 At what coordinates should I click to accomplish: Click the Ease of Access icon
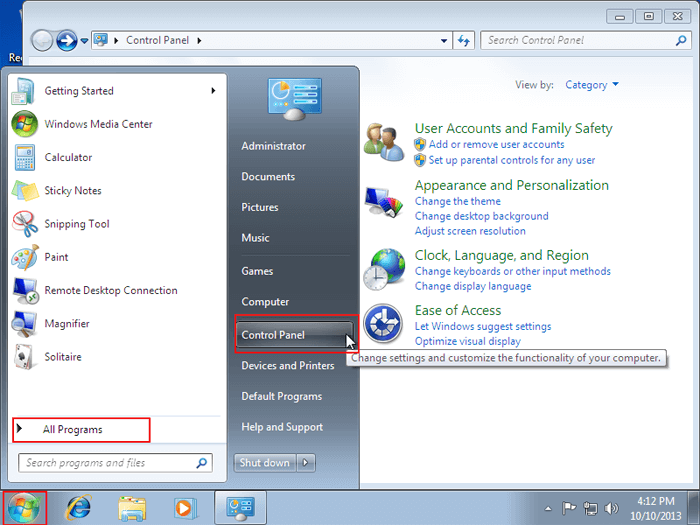(383, 323)
